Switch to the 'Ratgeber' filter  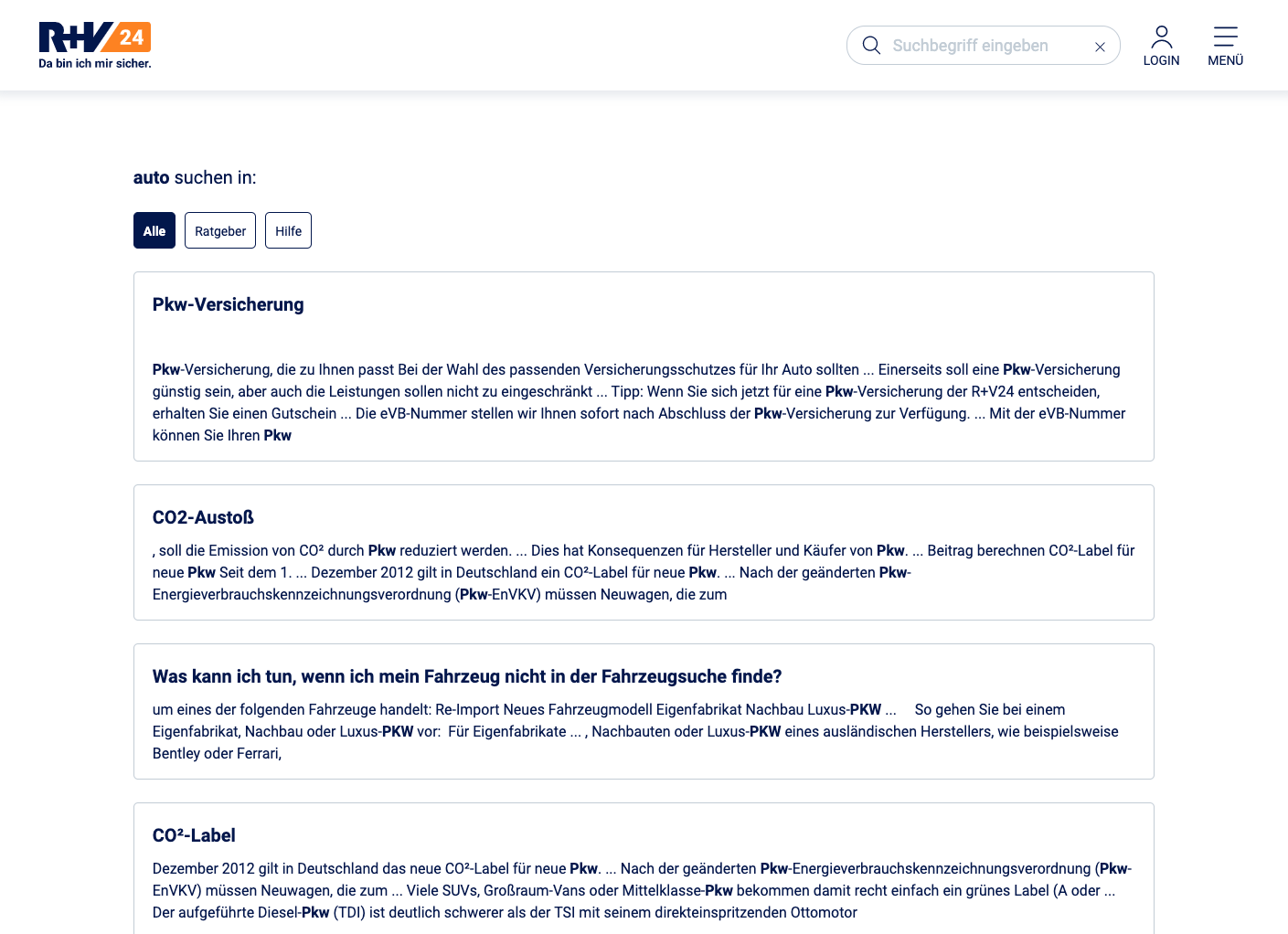[x=220, y=230]
